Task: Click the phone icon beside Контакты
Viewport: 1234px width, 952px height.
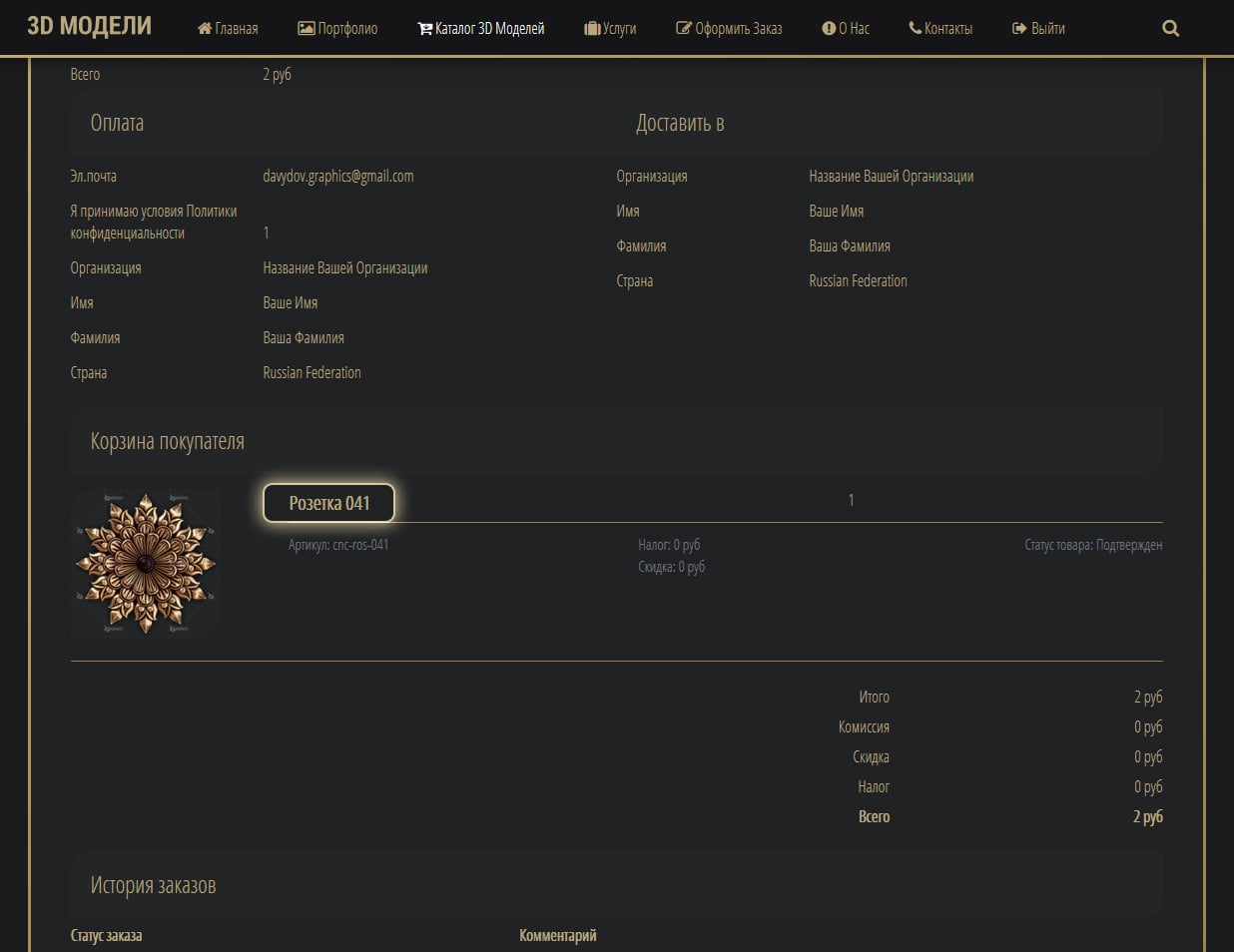Action: coord(915,29)
